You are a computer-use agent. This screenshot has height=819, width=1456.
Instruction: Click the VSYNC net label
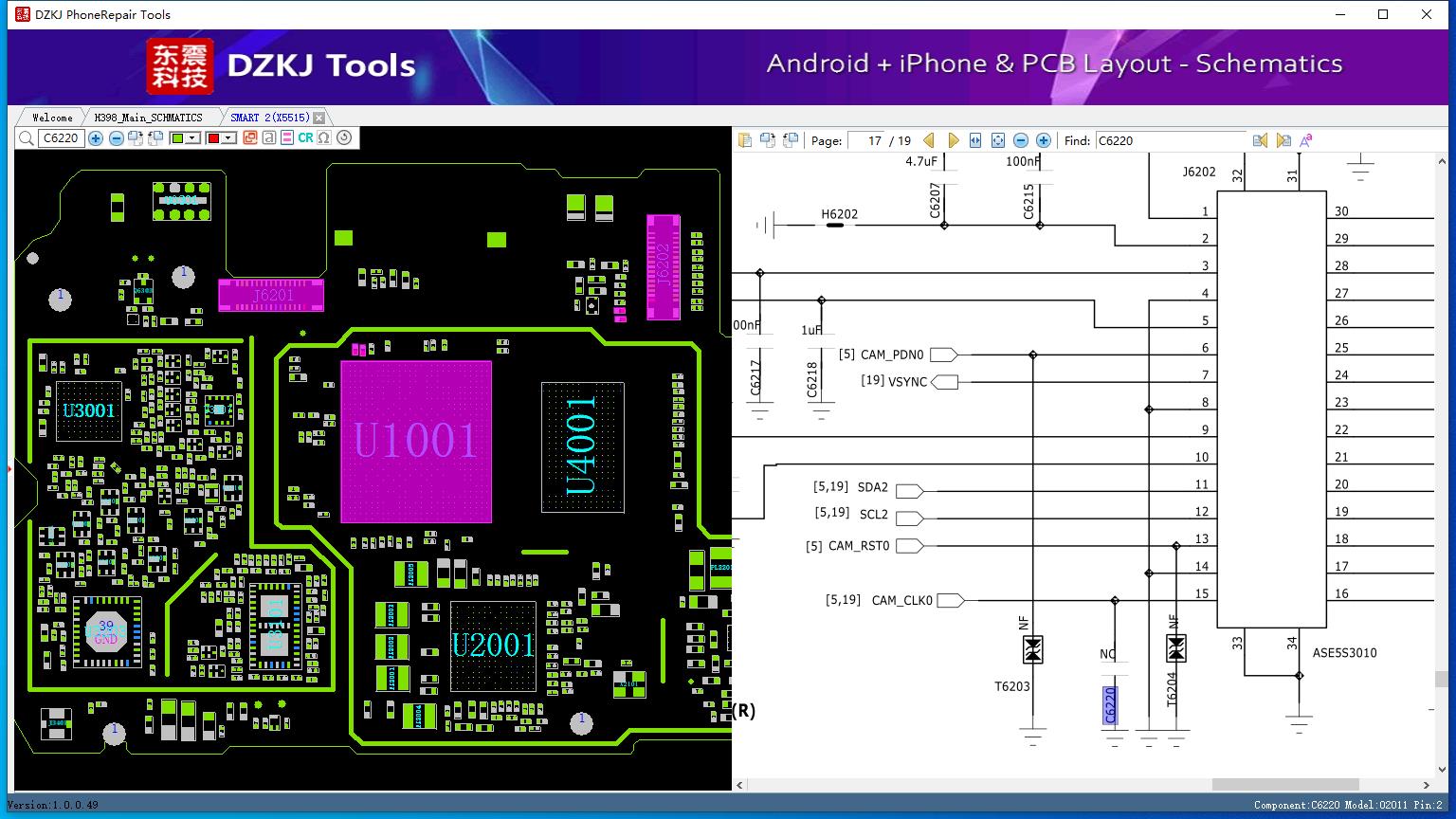(x=907, y=381)
